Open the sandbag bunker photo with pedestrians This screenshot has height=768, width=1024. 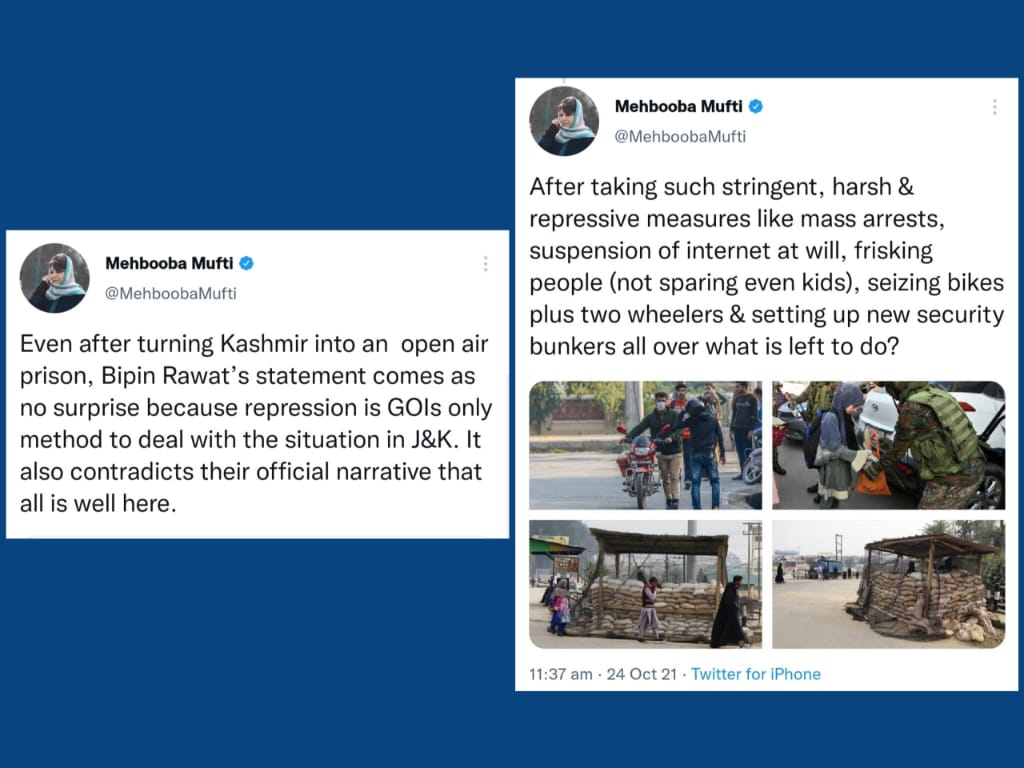645,584
